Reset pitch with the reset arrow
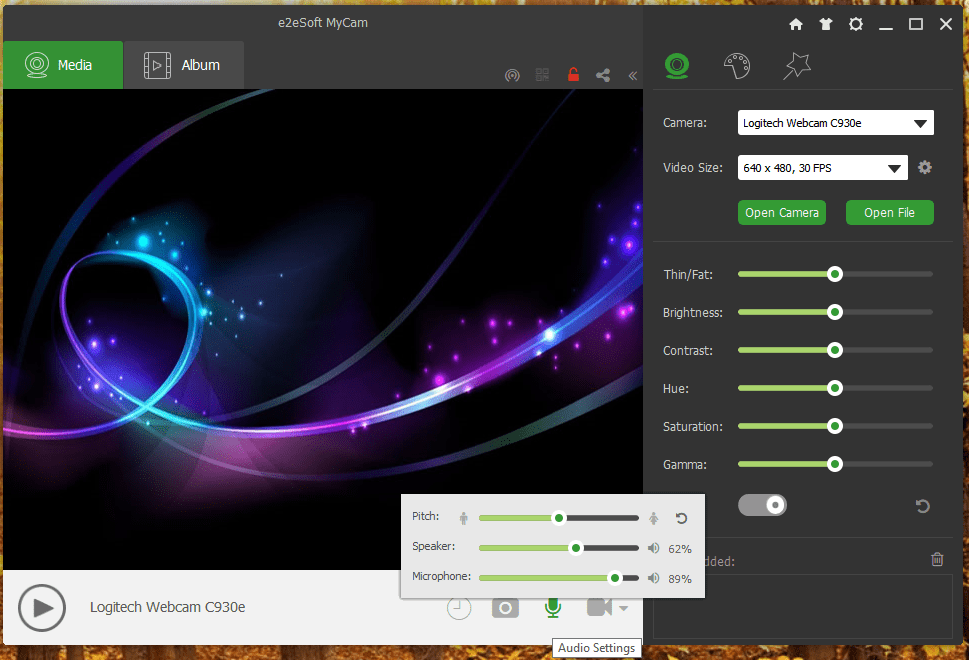Viewport: 969px width, 660px height. click(681, 518)
